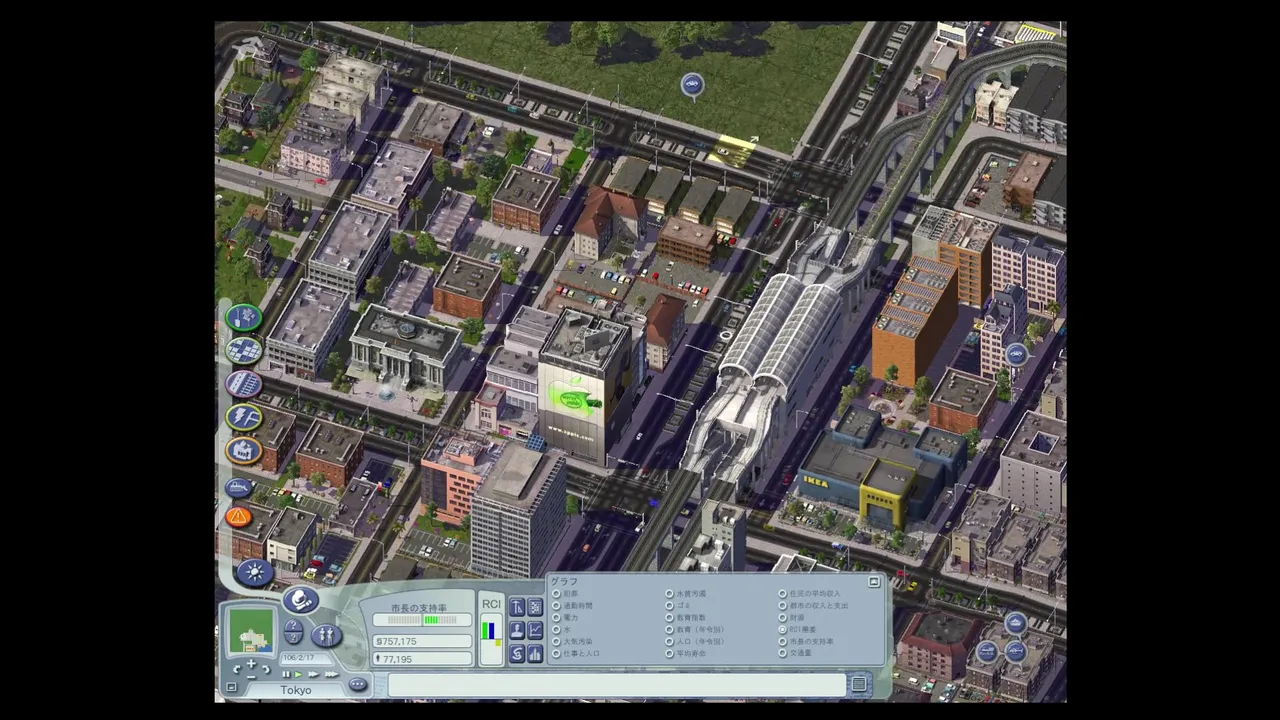Select the lower question mark route query

pos(293,638)
